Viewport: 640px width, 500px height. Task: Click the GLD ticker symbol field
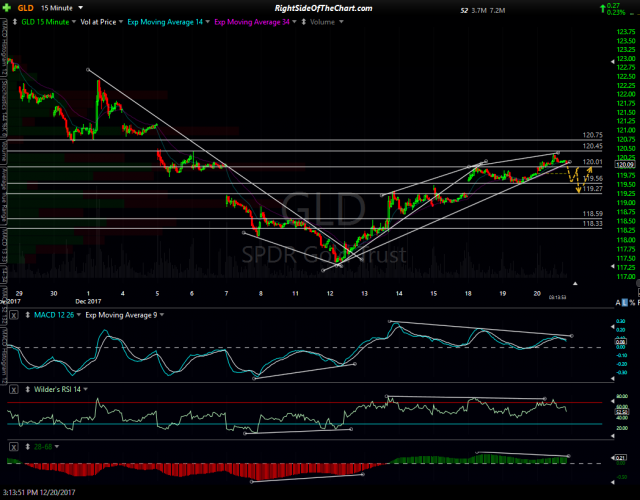point(25,8)
